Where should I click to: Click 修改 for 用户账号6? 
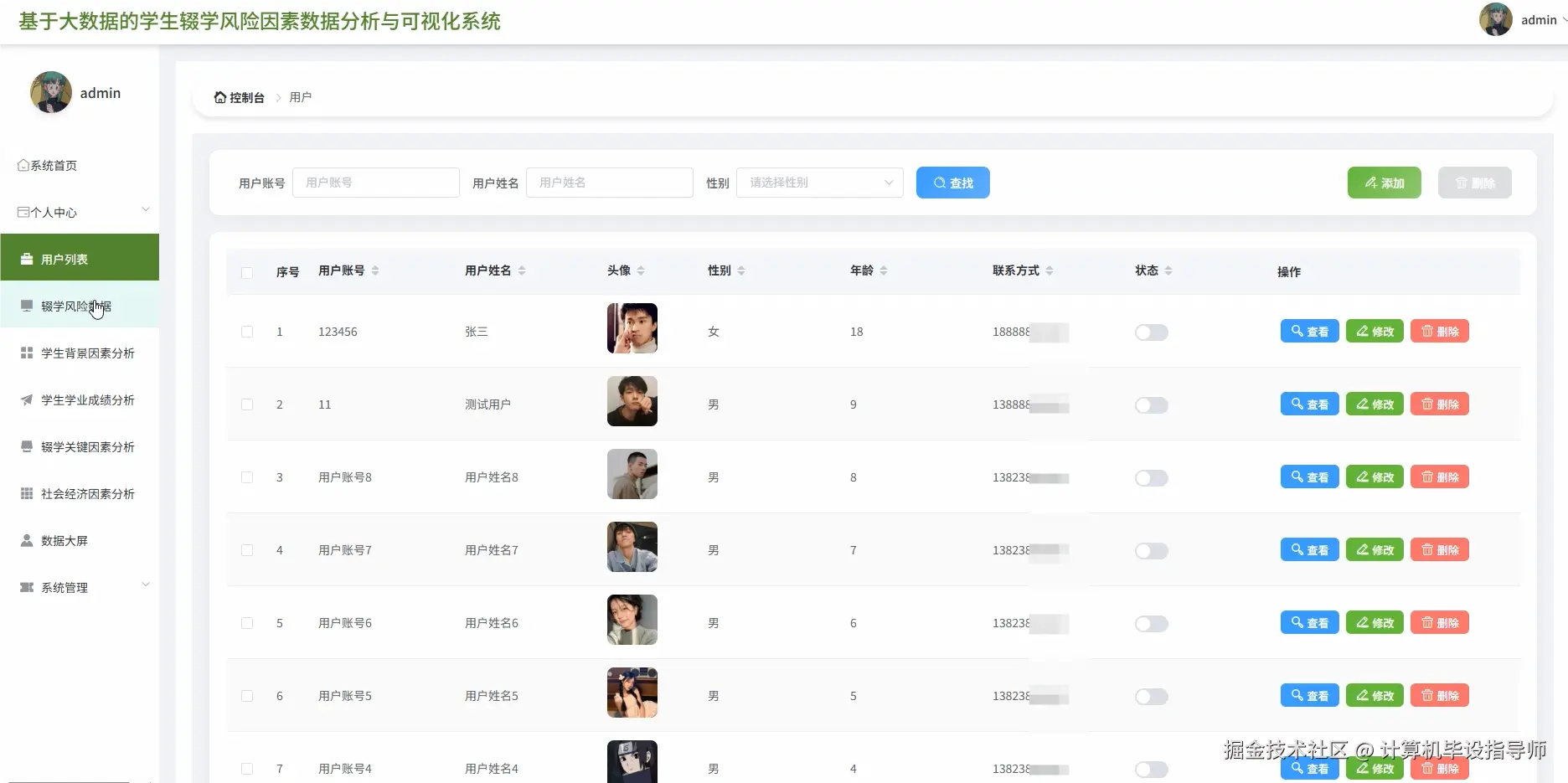1375,623
